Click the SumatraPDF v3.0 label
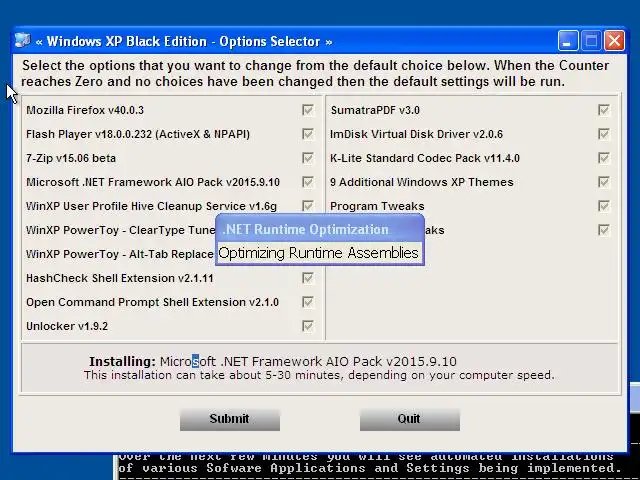This screenshot has width=640, height=480. click(375, 110)
